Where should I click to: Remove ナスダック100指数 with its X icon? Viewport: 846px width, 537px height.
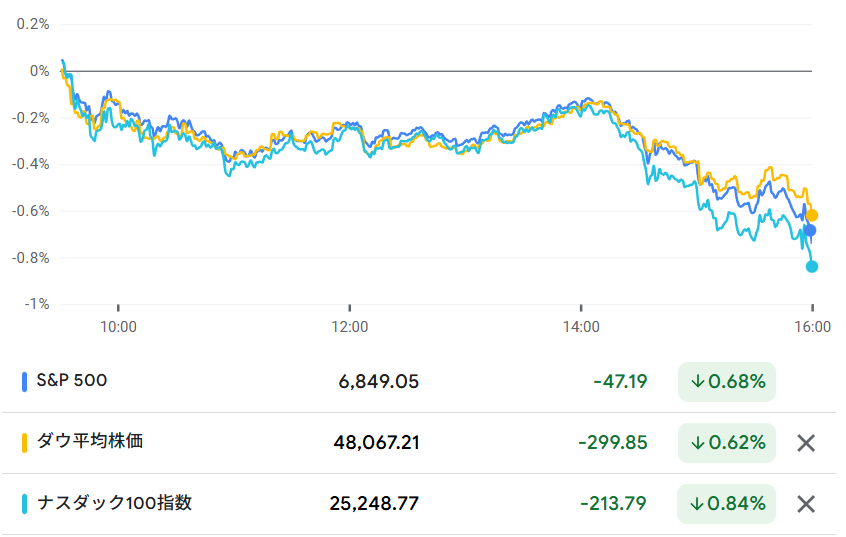pyautogui.click(x=806, y=503)
